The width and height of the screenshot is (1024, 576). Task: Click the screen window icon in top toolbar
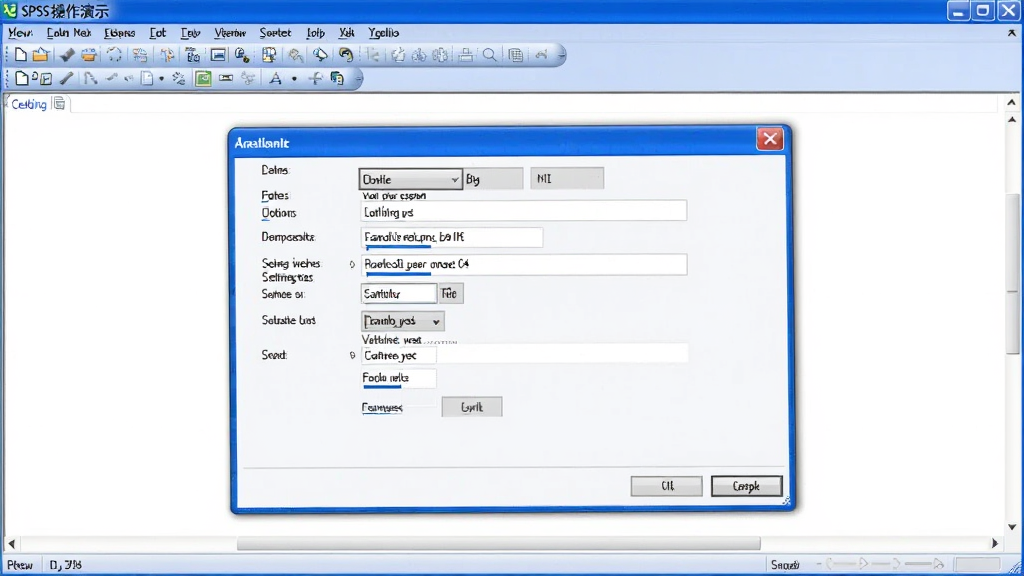pos(218,55)
